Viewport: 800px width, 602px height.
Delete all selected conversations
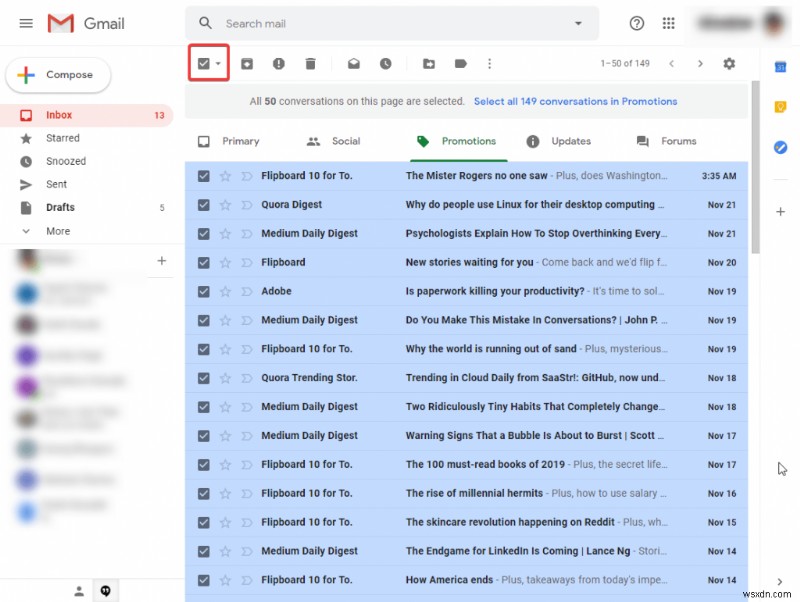311,63
